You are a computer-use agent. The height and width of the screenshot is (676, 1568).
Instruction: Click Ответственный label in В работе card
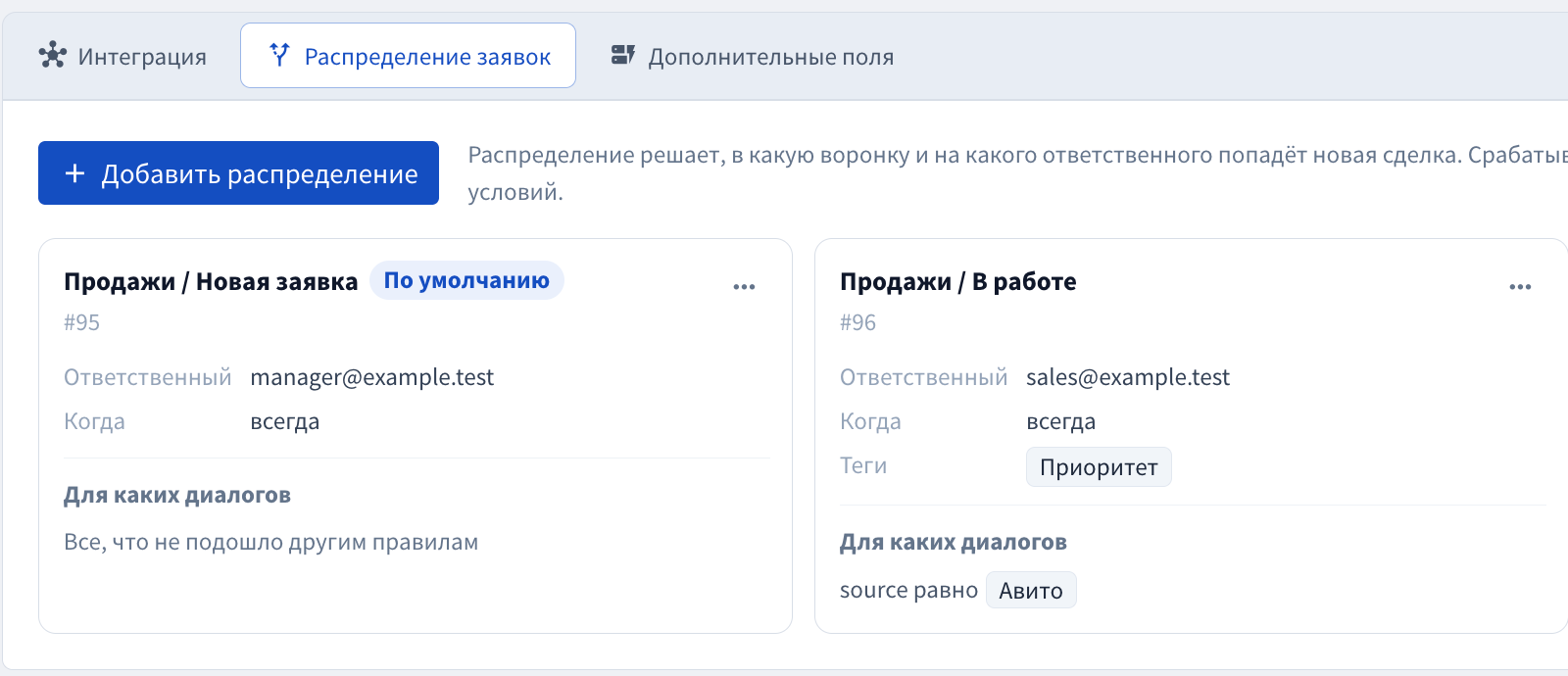924,377
